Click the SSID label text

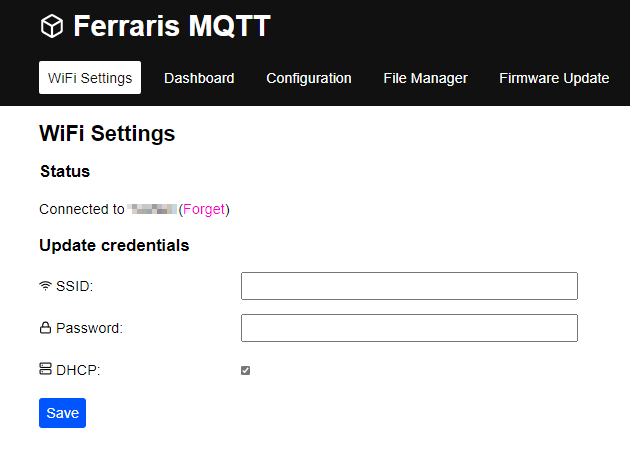(x=75, y=286)
